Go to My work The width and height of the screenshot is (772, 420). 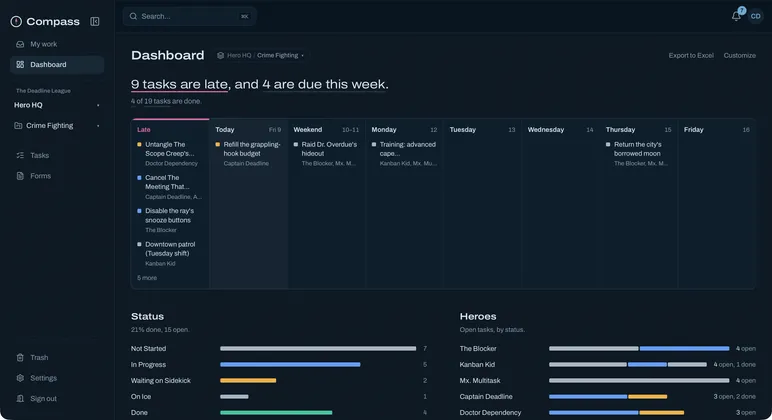(57, 44)
